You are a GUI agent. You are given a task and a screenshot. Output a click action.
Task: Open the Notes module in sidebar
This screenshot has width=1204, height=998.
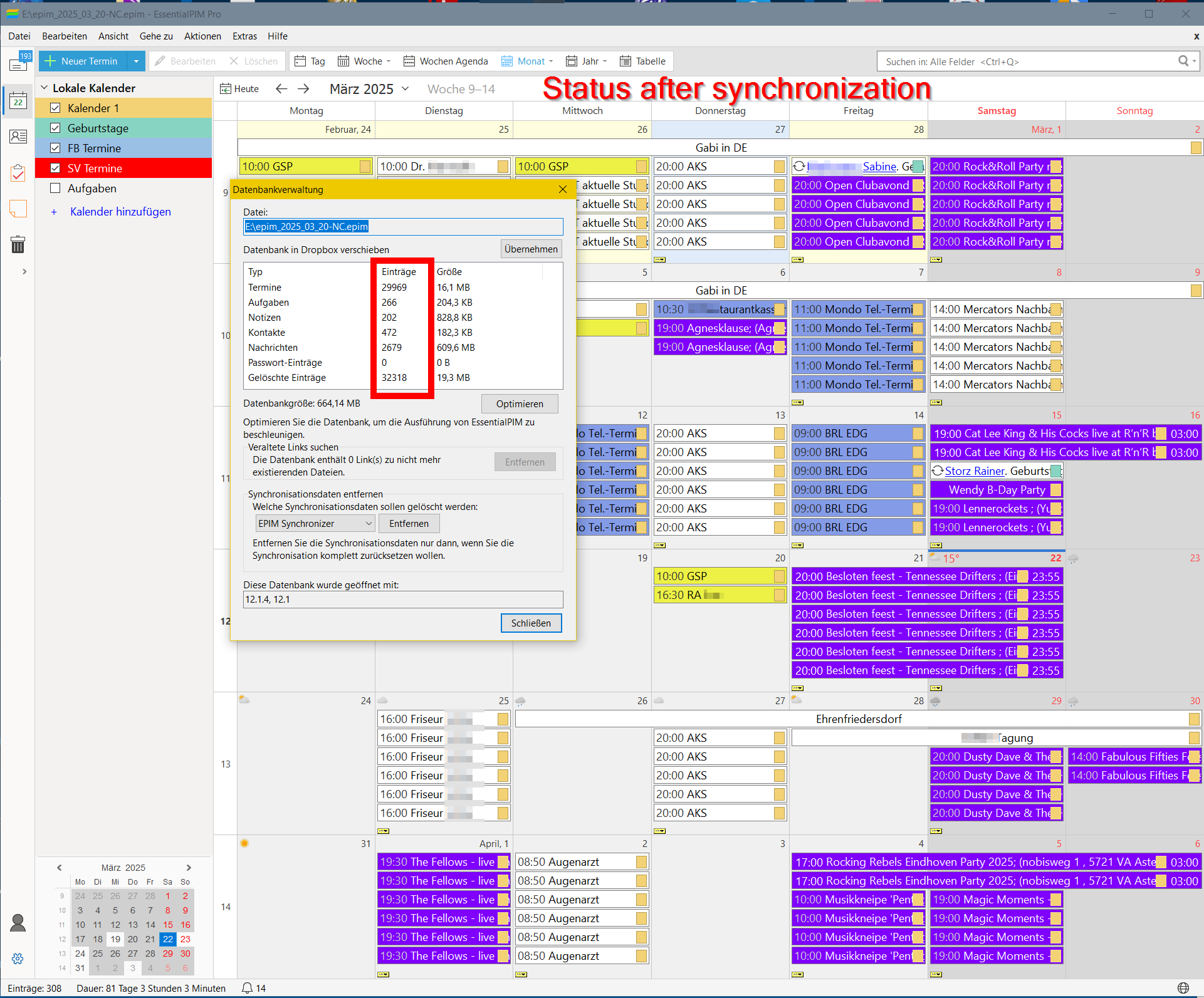[x=18, y=209]
